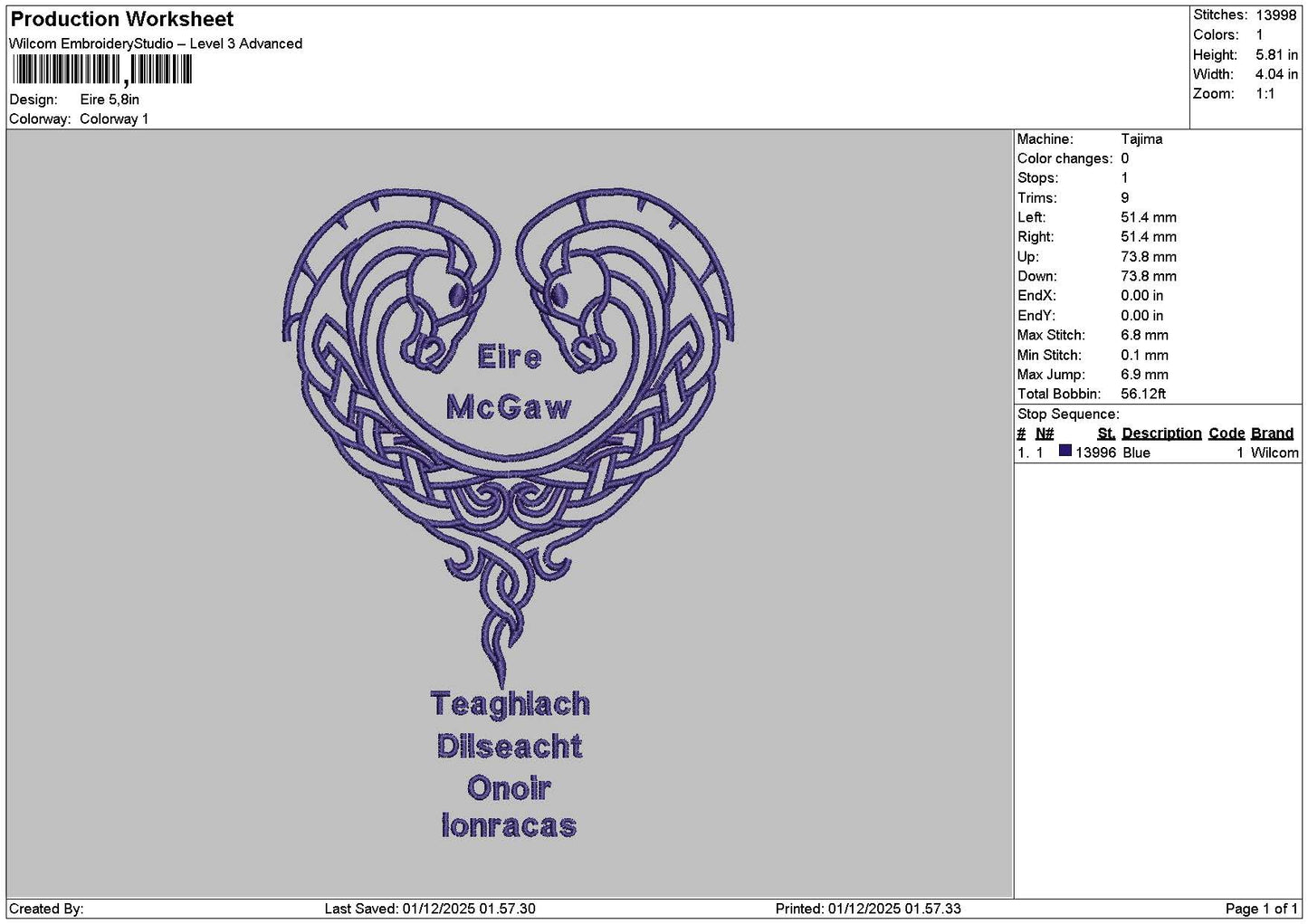The width and height of the screenshot is (1308, 924).
Task: Click the embroidered word 'Ionracas'
Action: [509, 825]
